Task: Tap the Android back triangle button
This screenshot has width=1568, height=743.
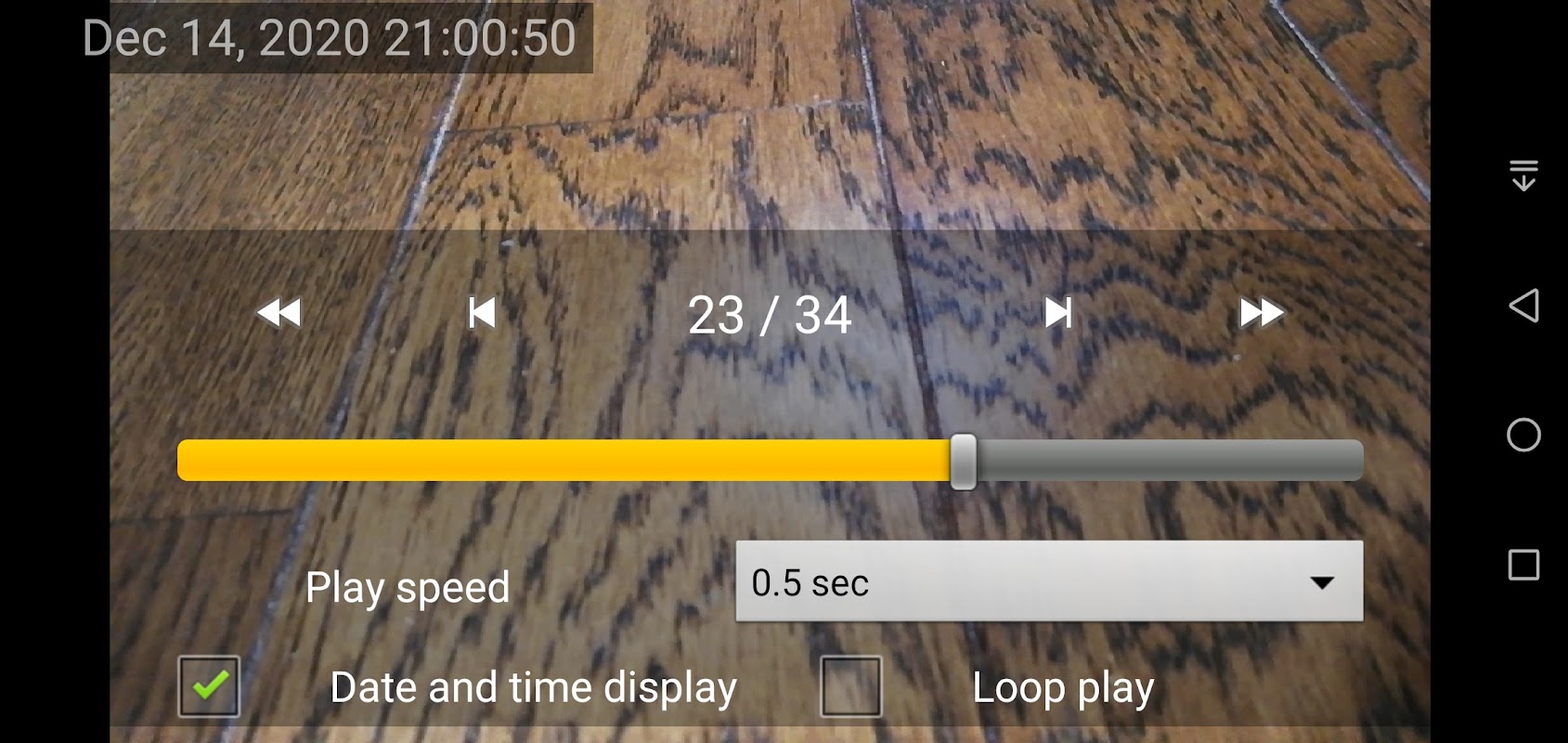Action: [1523, 306]
